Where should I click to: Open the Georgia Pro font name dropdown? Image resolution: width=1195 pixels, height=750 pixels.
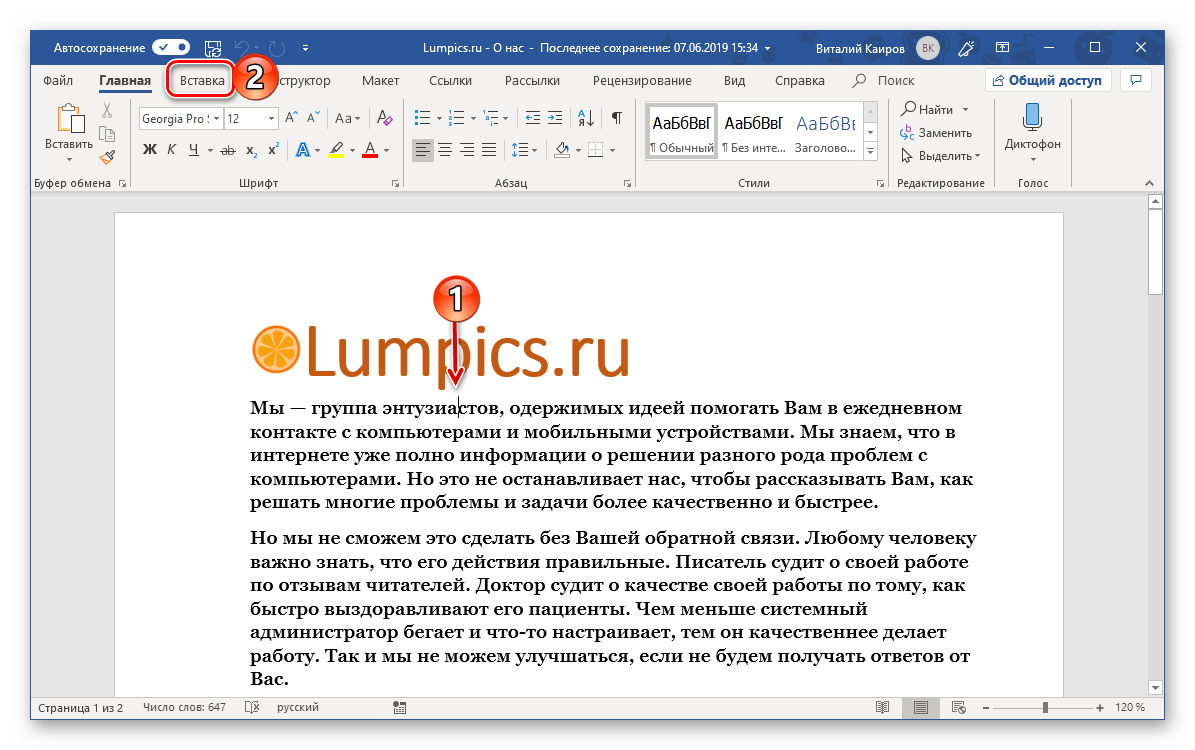coord(215,118)
